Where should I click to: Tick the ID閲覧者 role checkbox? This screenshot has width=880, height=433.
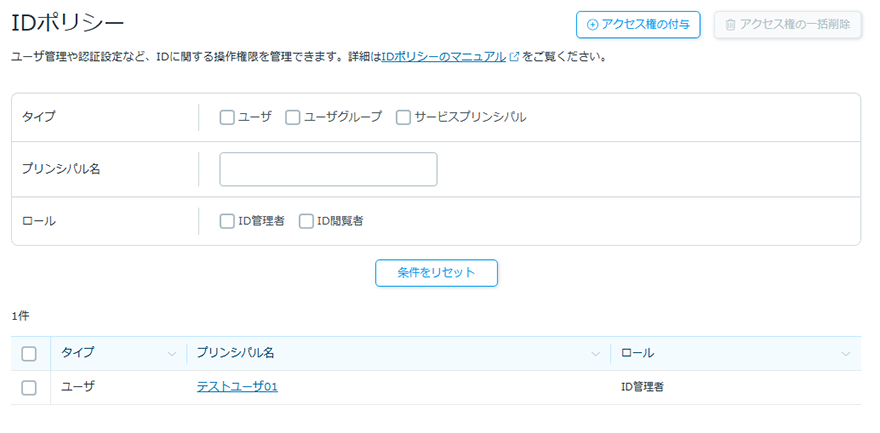(306, 221)
